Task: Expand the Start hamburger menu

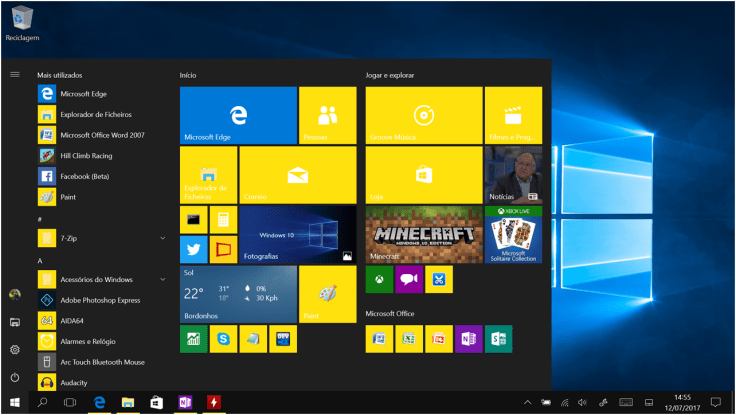Action: [x=15, y=74]
